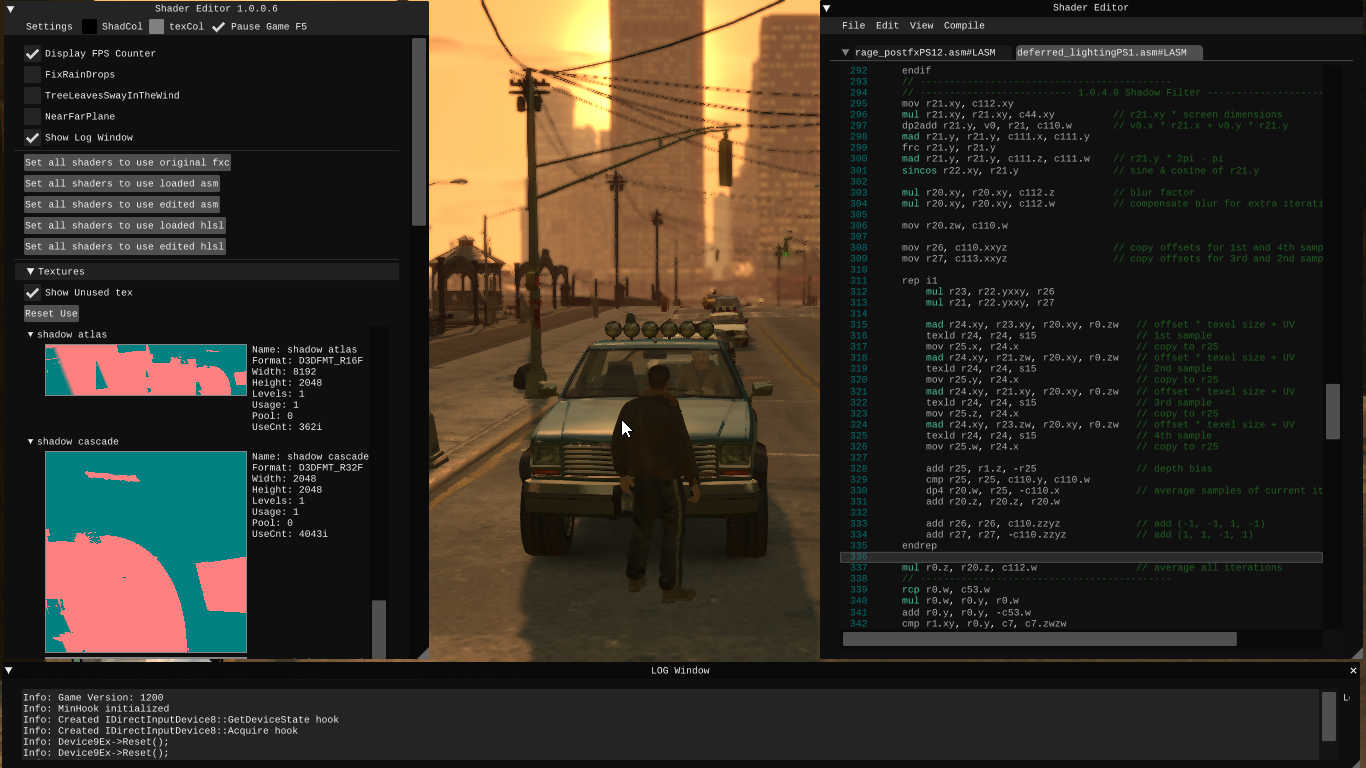Image resolution: width=1366 pixels, height=768 pixels.
Task: Click code line 'mov r20.zw, c110.w'
Action: (x=954, y=226)
